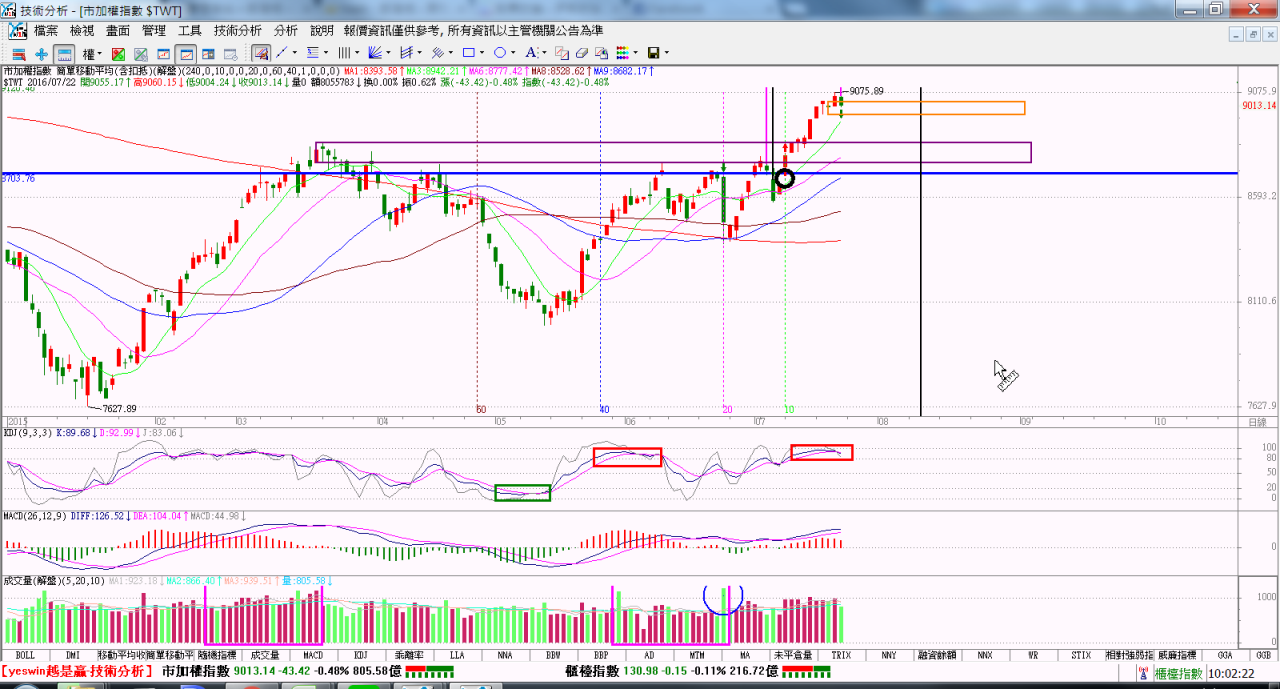Expand the color palette dropdown arrow
The height and width of the screenshot is (689, 1280).
click(635, 53)
